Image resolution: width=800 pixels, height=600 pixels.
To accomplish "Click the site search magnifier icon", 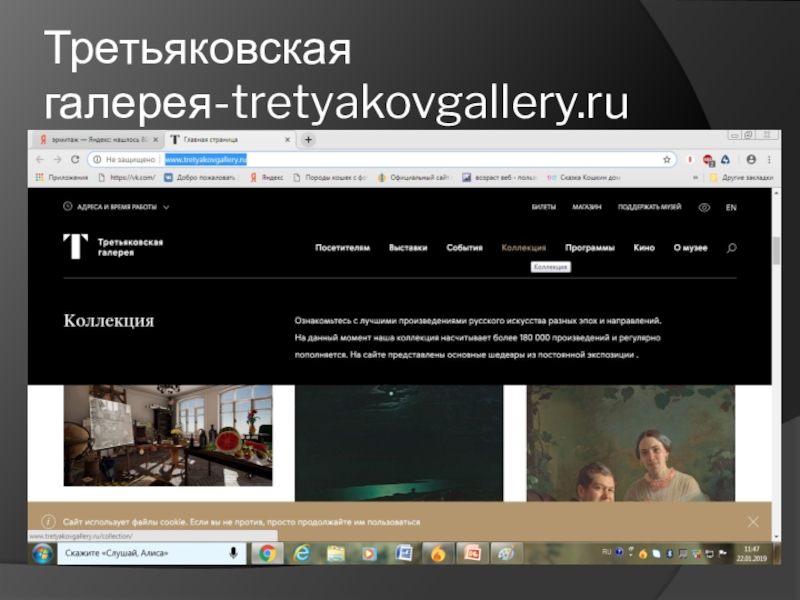I will tap(731, 248).
